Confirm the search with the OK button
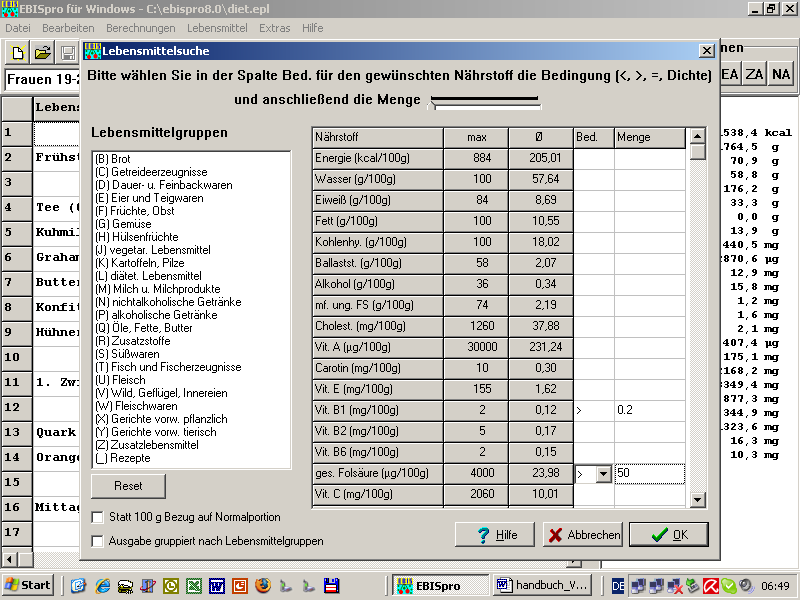The height and width of the screenshot is (600, 800). (668, 535)
